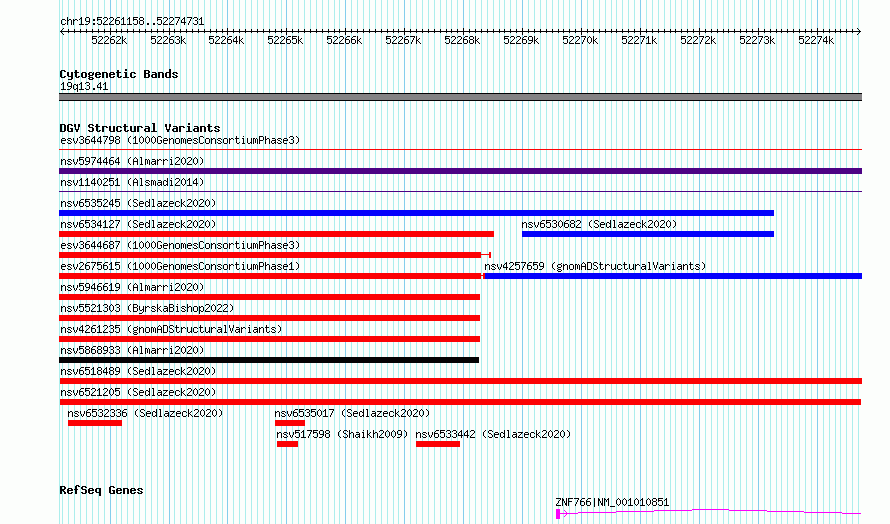The image size is (890, 524).
Task: Select the esv2675615 red variant bar
Action: coord(271,276)
